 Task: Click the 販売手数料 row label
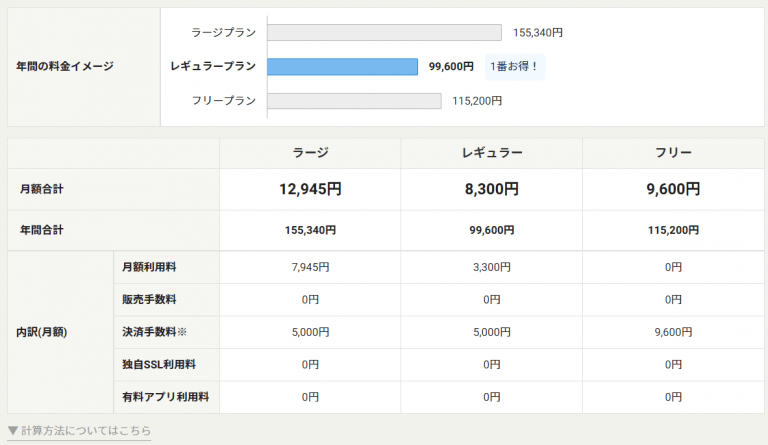pos(149,299)
